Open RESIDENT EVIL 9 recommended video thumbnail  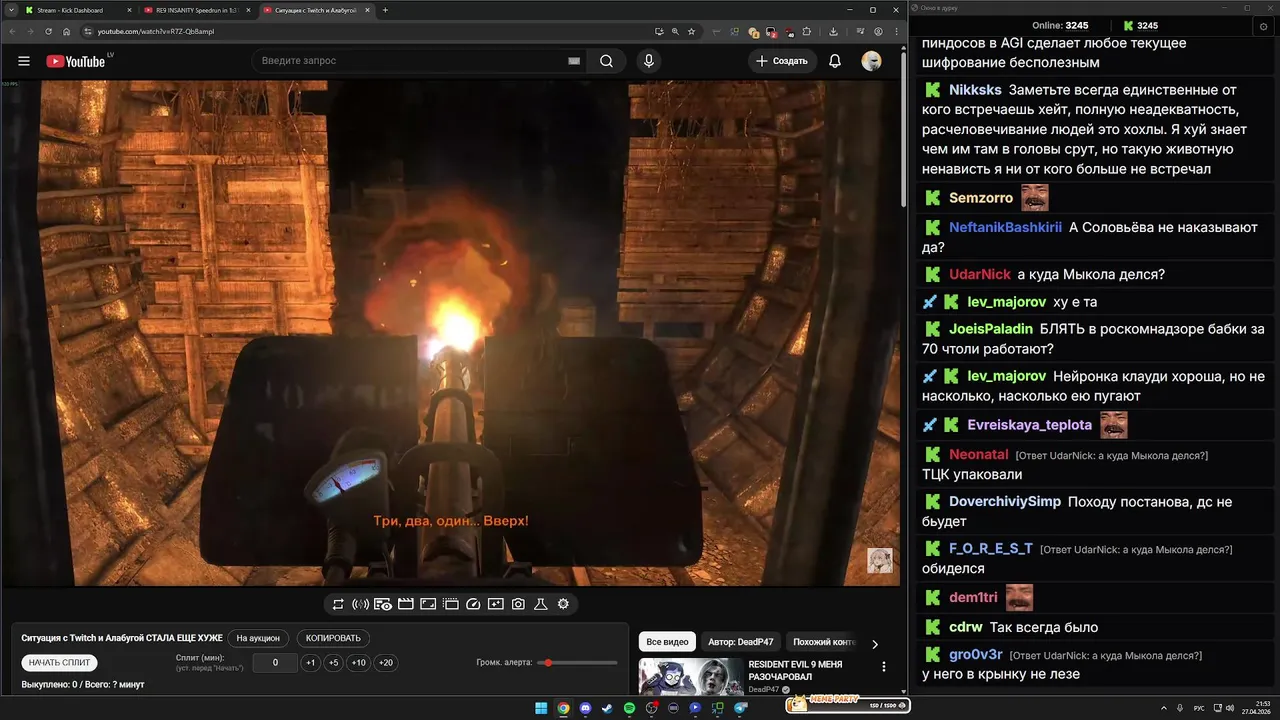(690, 675)
